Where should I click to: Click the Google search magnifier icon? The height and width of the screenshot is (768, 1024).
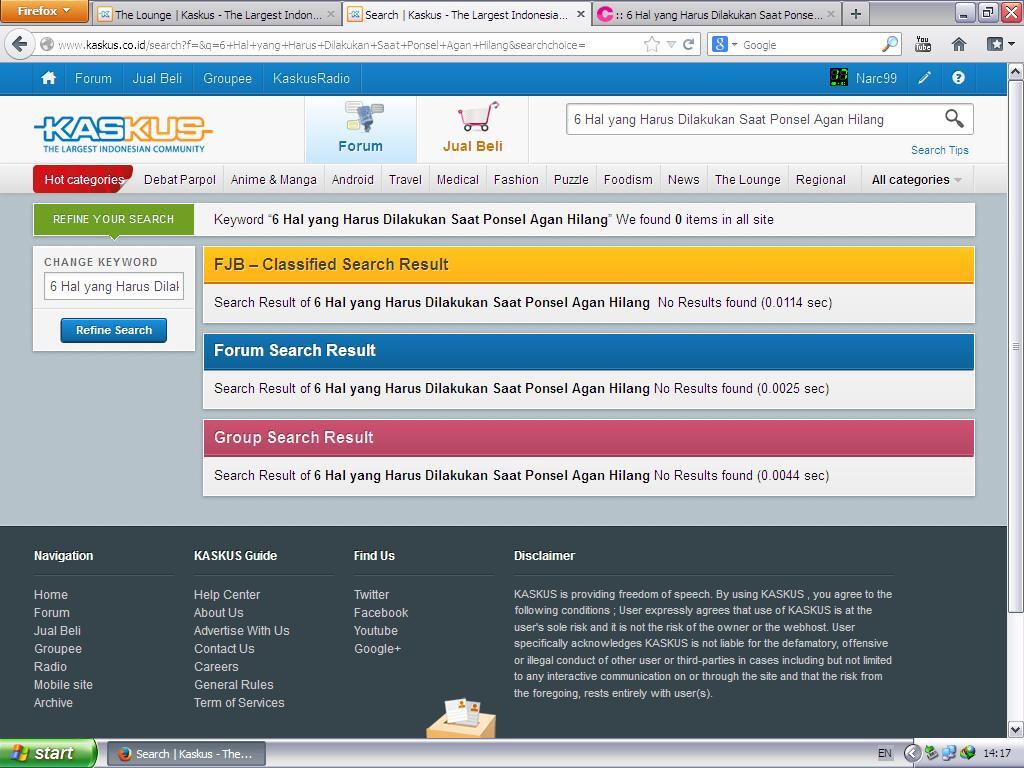(889, 44)
